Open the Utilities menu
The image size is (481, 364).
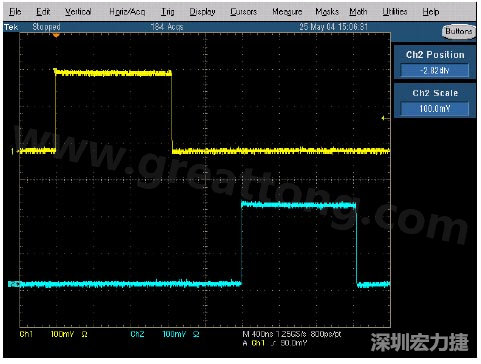[395, 12]
